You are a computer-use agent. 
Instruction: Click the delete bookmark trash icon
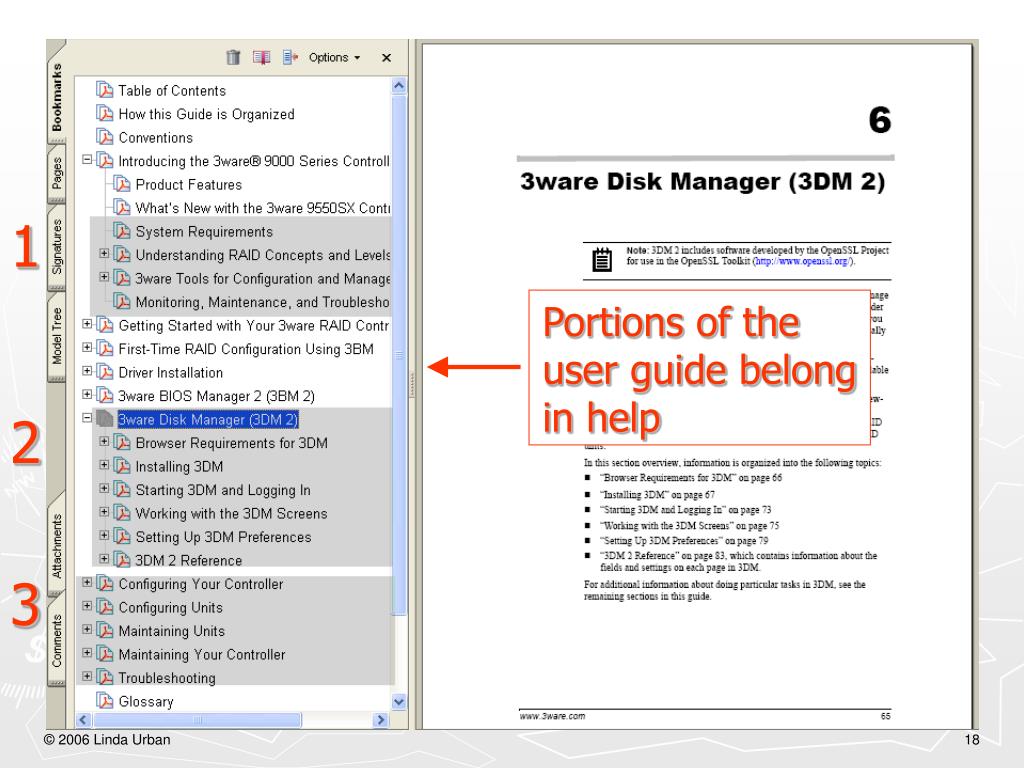pyautogui.click(x=233, y=57)
